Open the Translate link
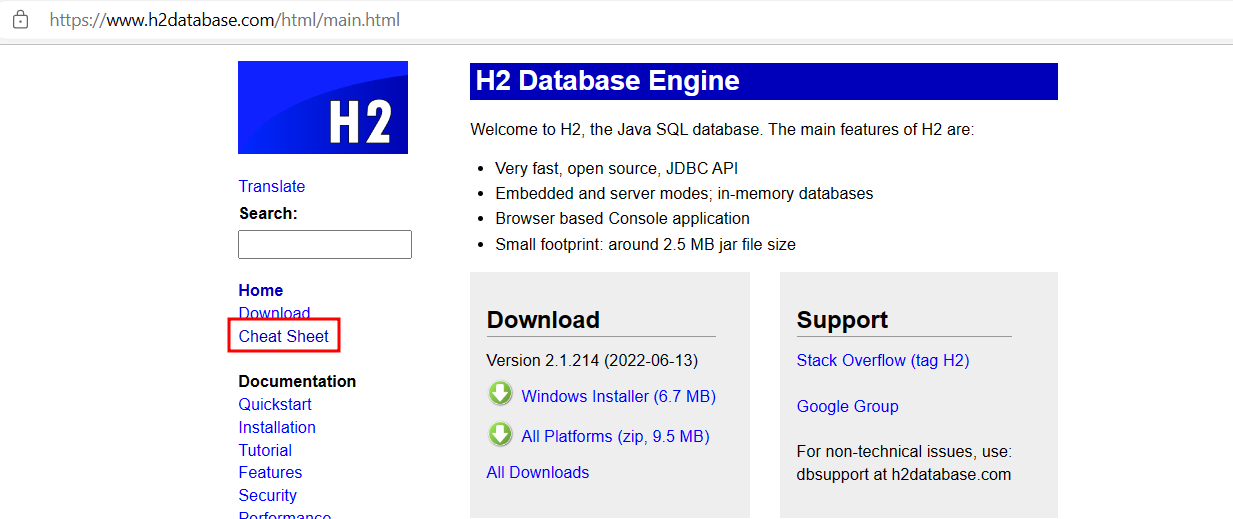This screenshot has width=1233, height=519. pos(272,186)
